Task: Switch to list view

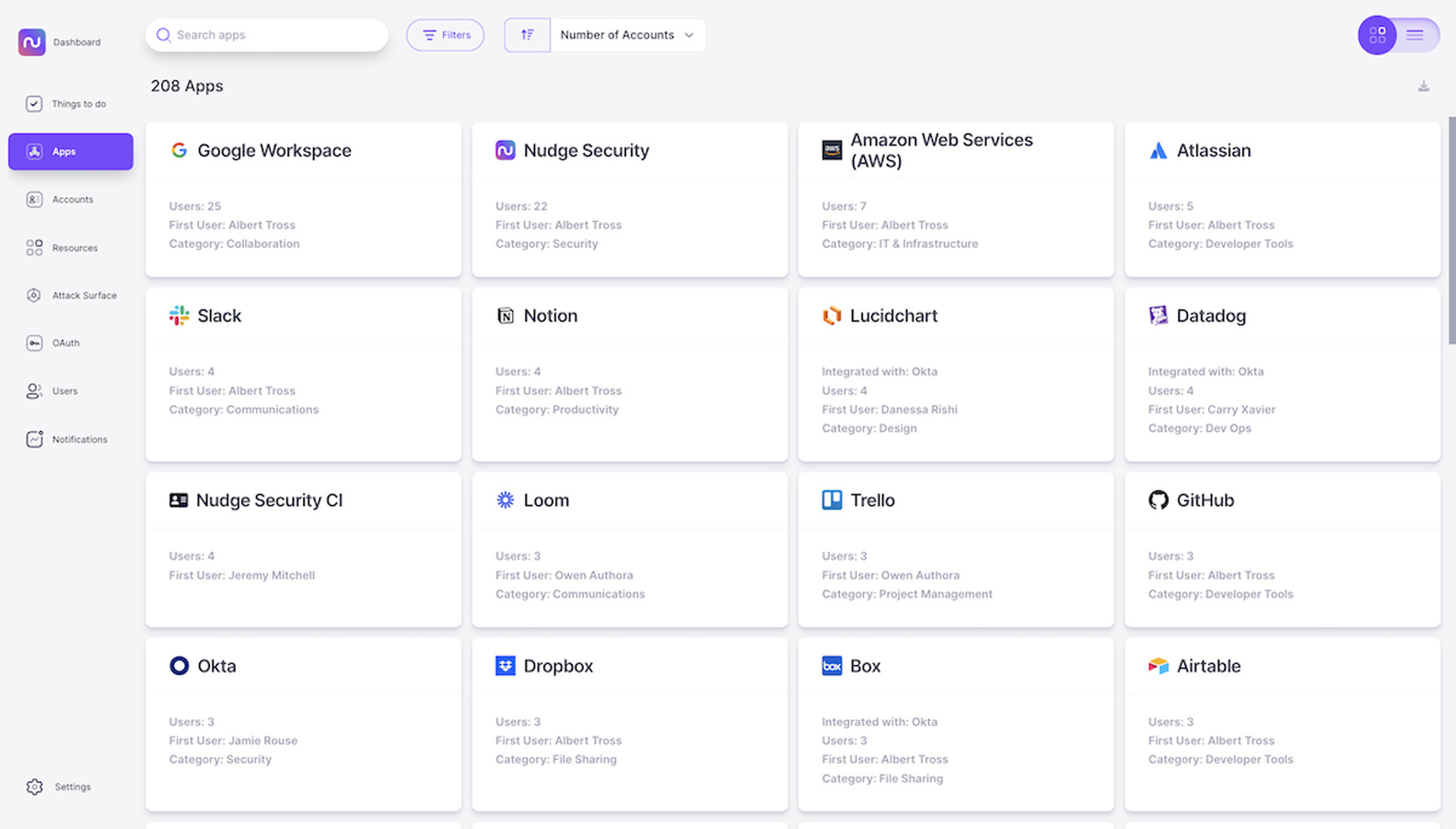Action: click(x=1415, y=35)
